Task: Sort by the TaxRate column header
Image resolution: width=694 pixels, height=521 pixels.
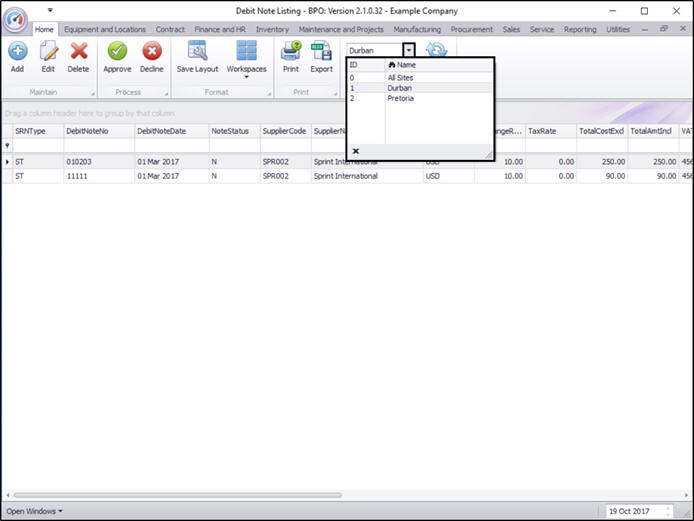Action: click(551, 131)
